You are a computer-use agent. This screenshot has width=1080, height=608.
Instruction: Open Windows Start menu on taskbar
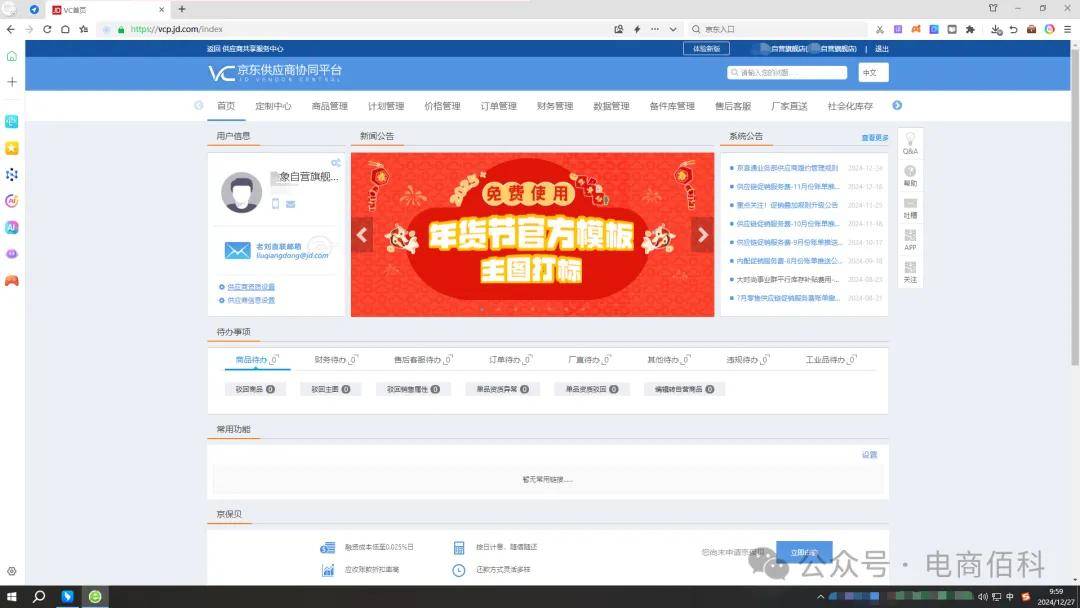click(11, 597)
